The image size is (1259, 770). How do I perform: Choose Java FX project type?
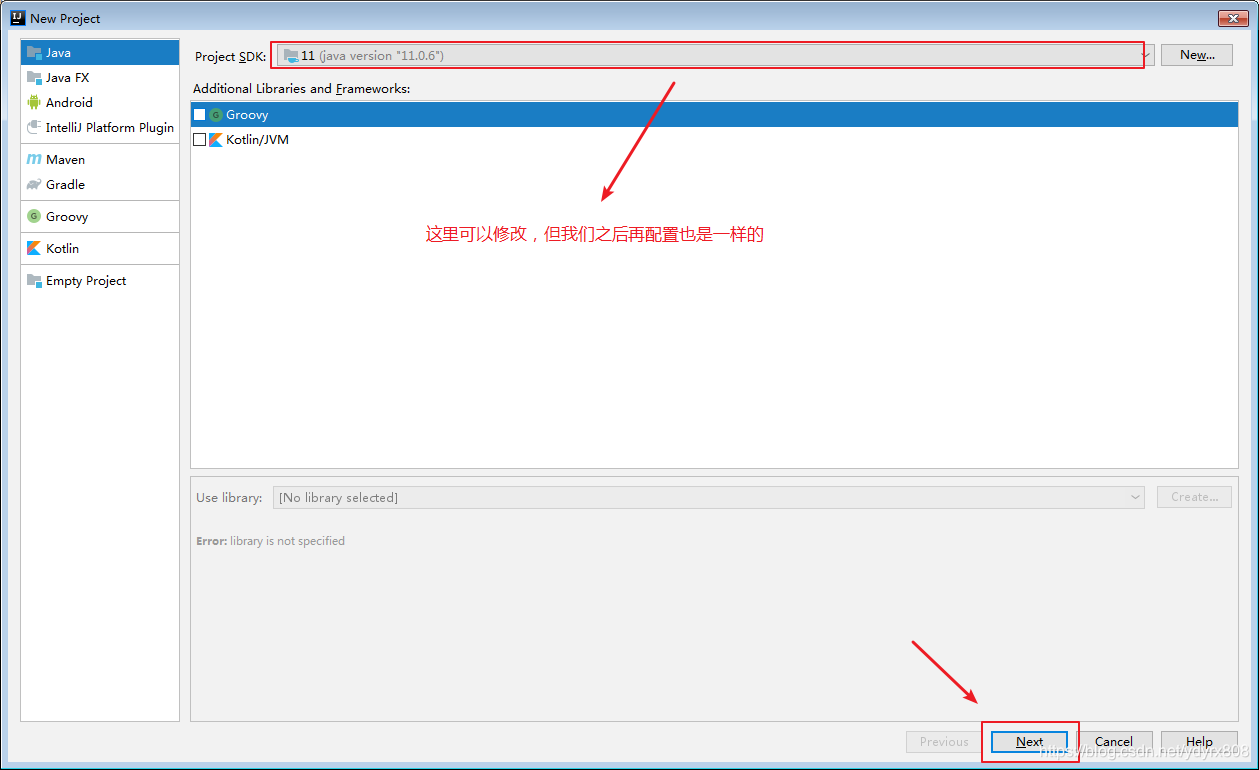click(100, 78)
